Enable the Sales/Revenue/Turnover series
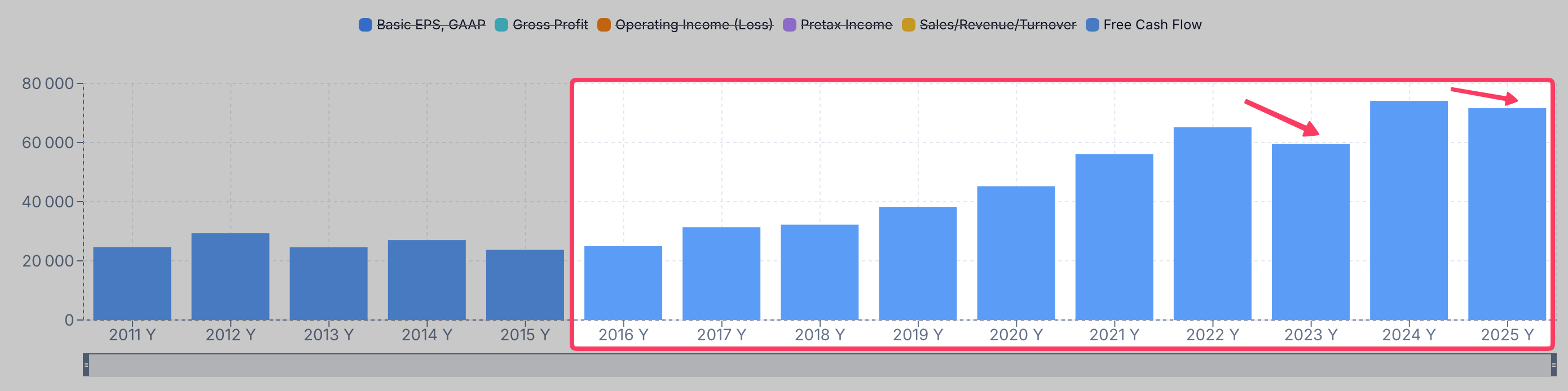This screenshot has width=1568, height=391. point(989,25)
